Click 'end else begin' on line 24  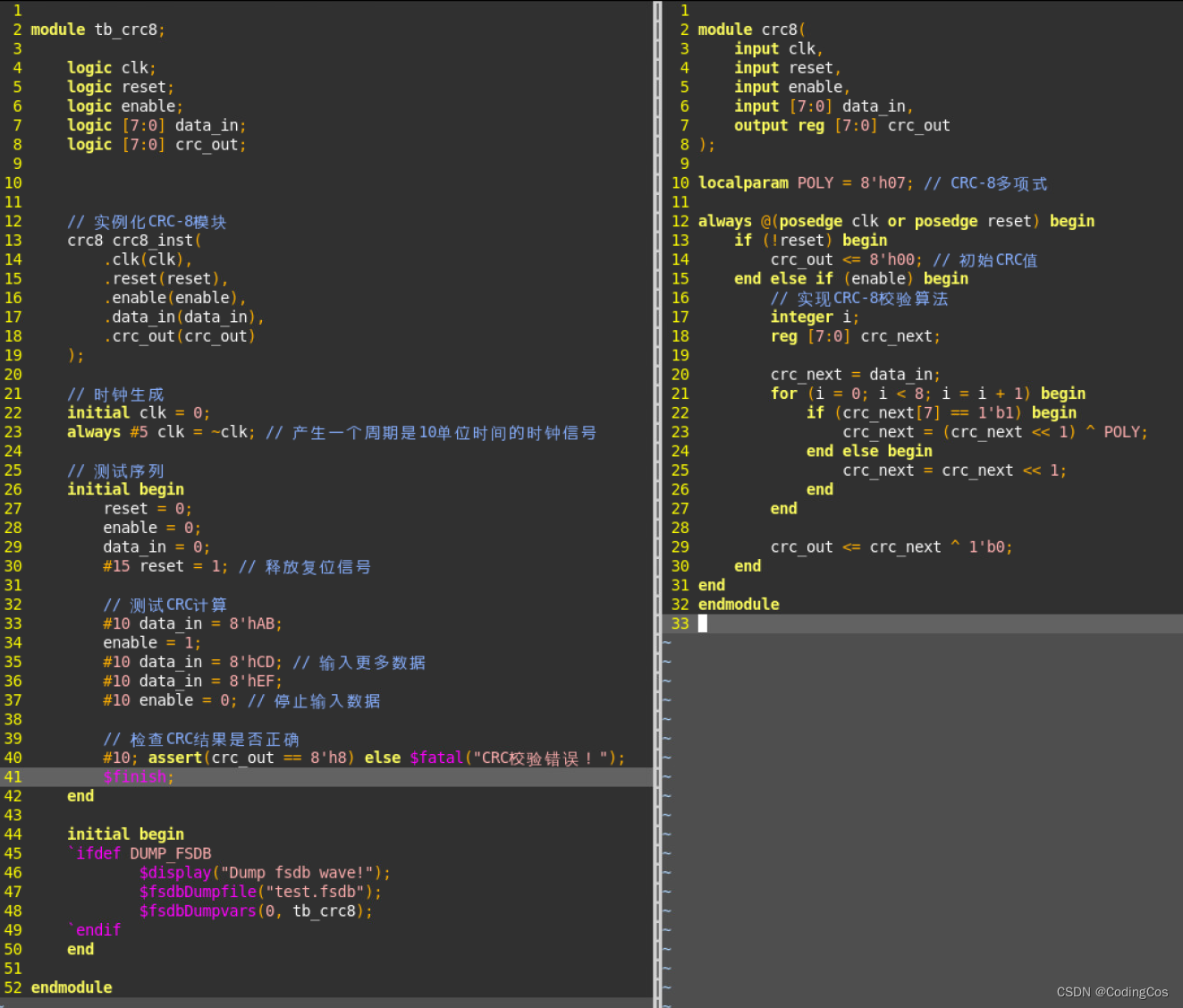click(869, 452)
